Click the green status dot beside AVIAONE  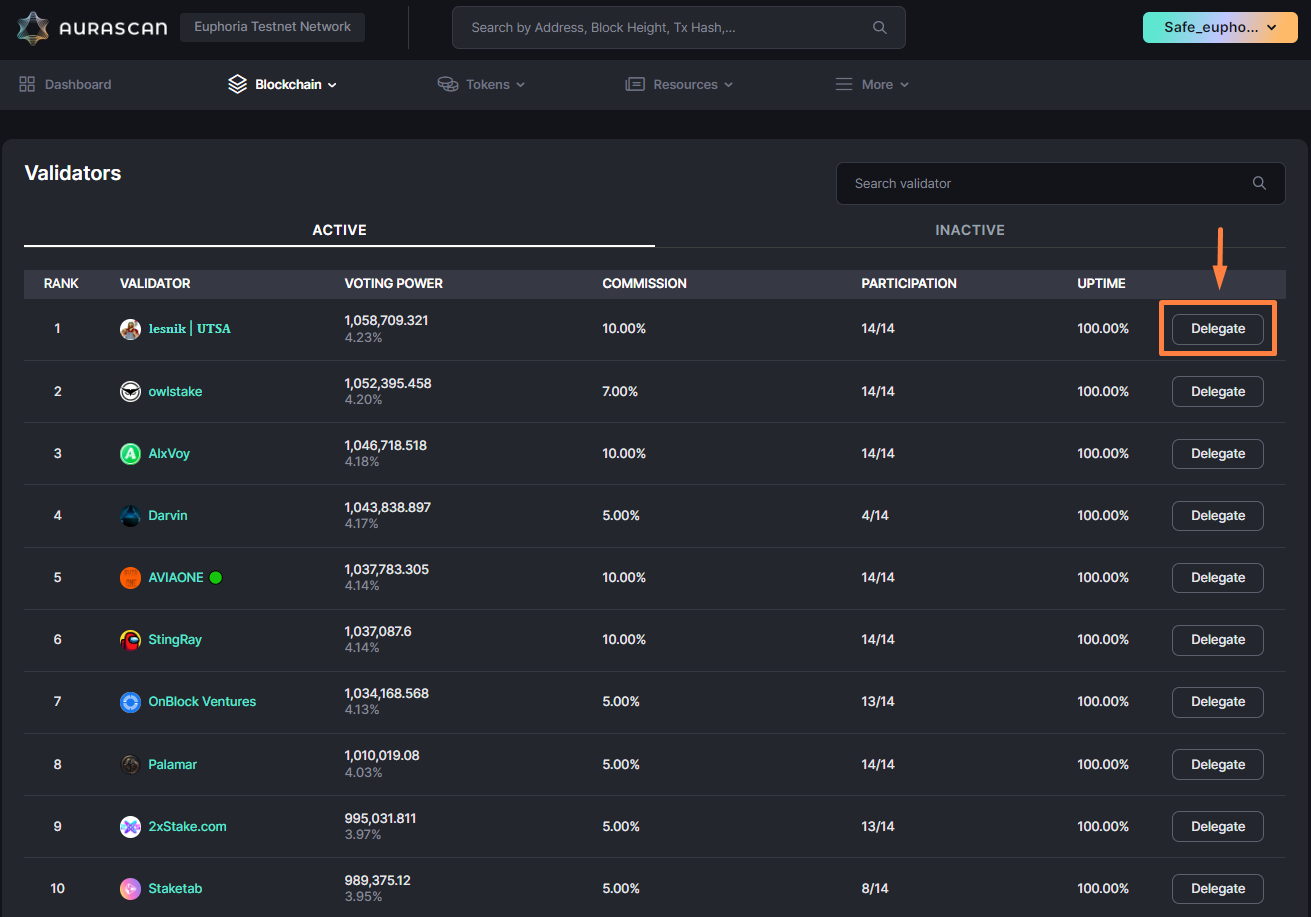point(215,578)
